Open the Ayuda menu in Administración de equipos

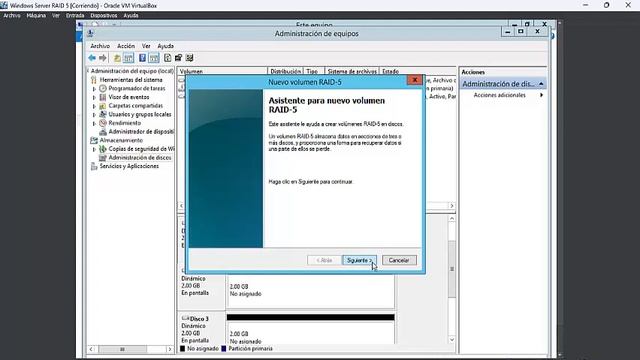165,46
